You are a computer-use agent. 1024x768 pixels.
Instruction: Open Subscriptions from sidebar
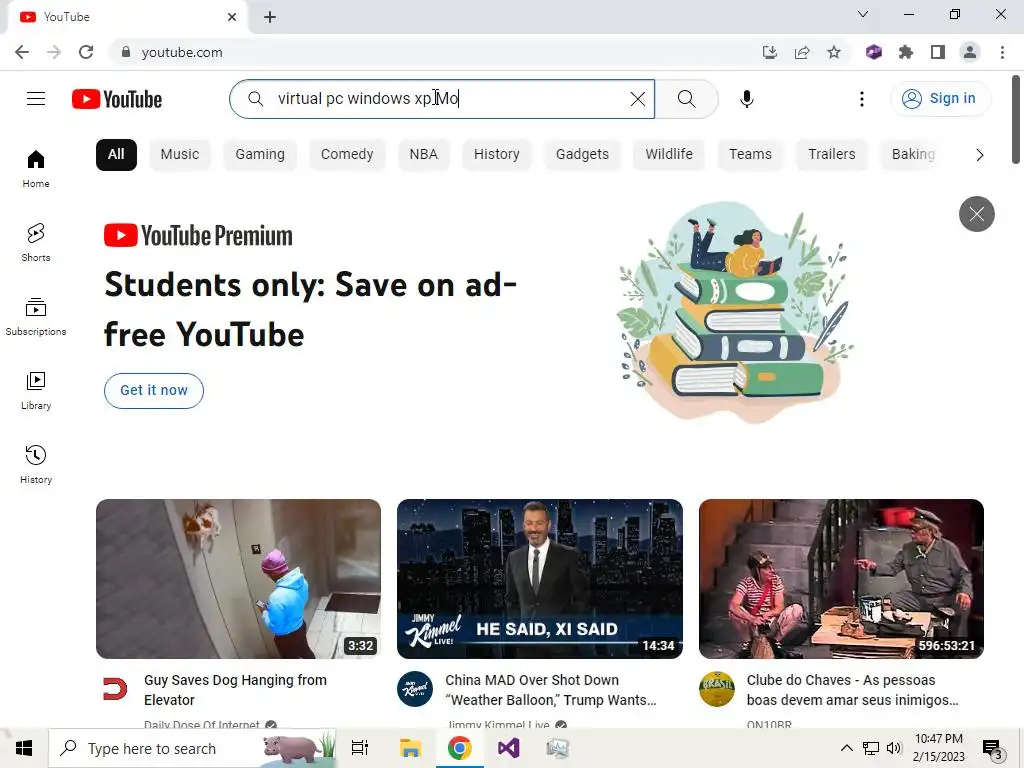(36, 317)
